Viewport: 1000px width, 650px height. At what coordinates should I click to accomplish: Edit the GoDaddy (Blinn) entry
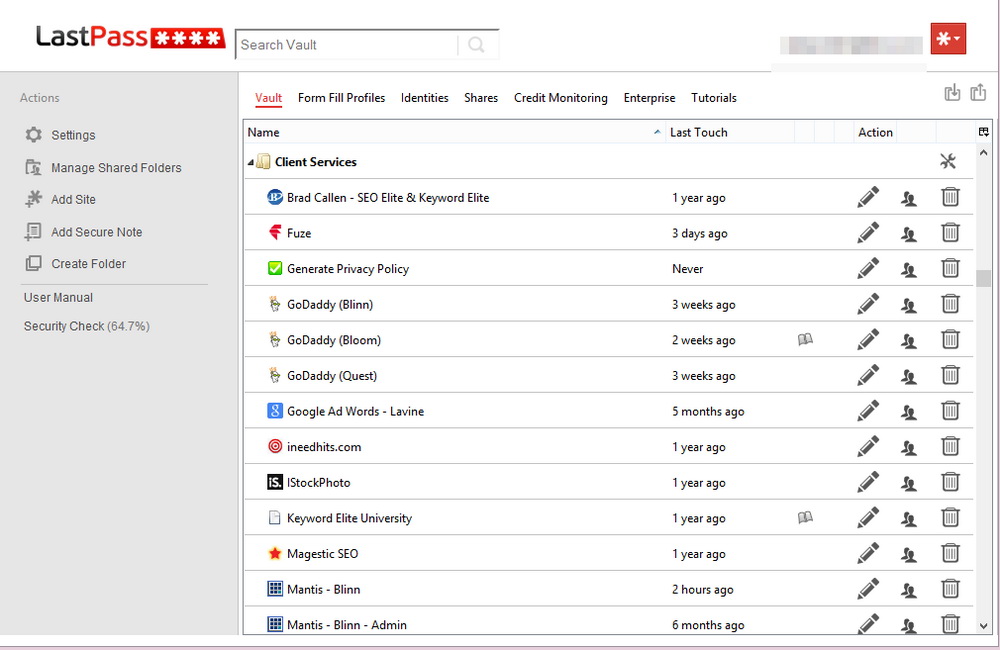[868, 304]
